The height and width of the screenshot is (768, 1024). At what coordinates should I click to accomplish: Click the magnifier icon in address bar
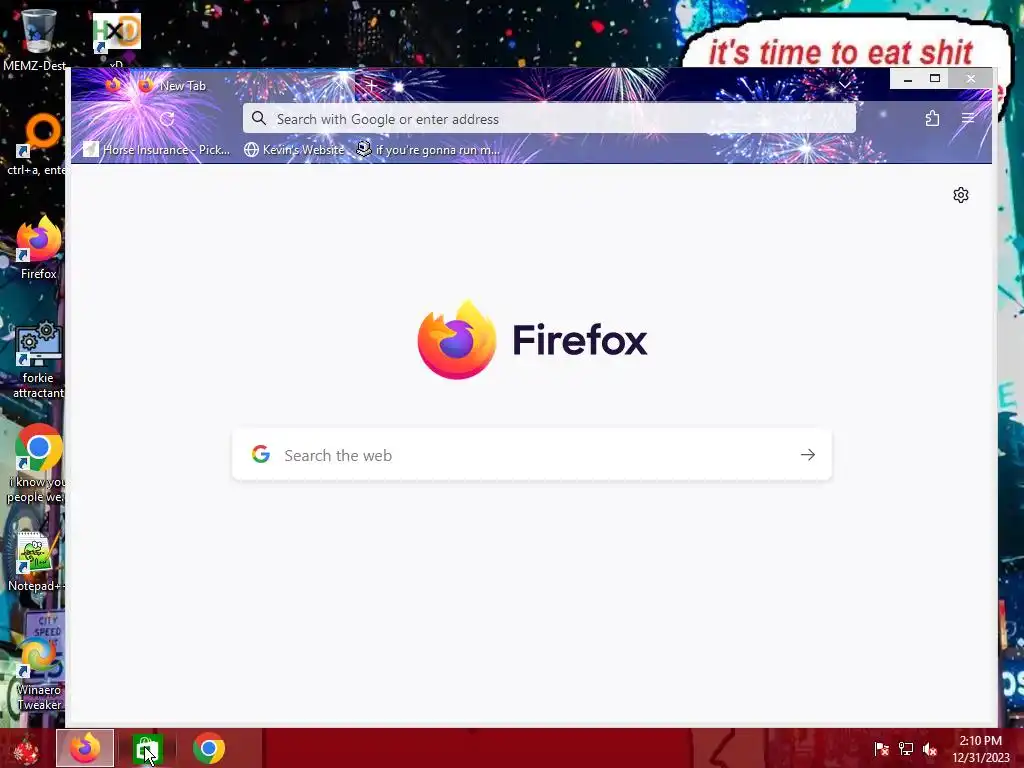pos(259,118)
